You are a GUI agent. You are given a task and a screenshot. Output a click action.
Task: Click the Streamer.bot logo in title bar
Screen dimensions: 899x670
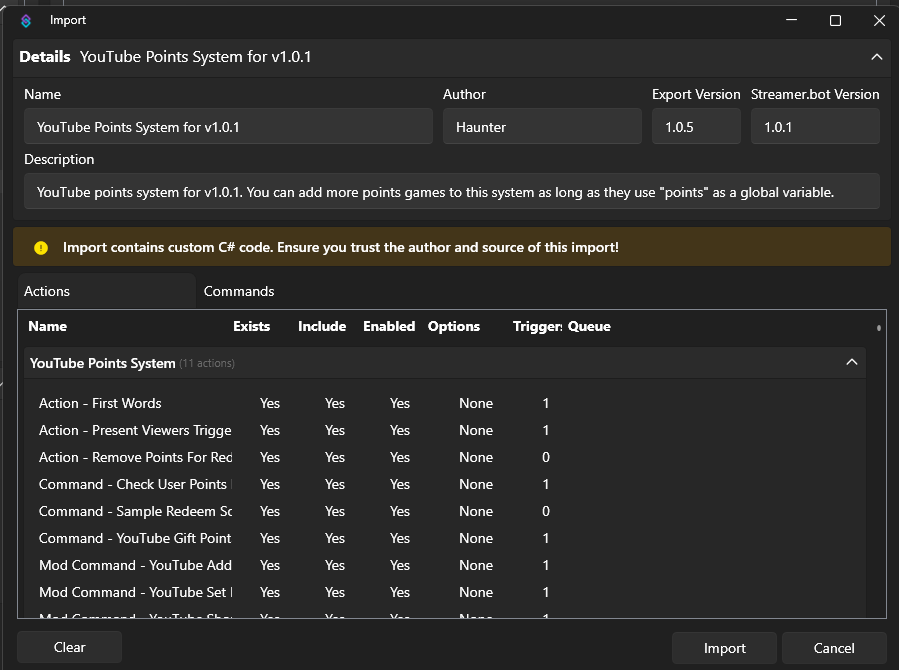[26, 20]
